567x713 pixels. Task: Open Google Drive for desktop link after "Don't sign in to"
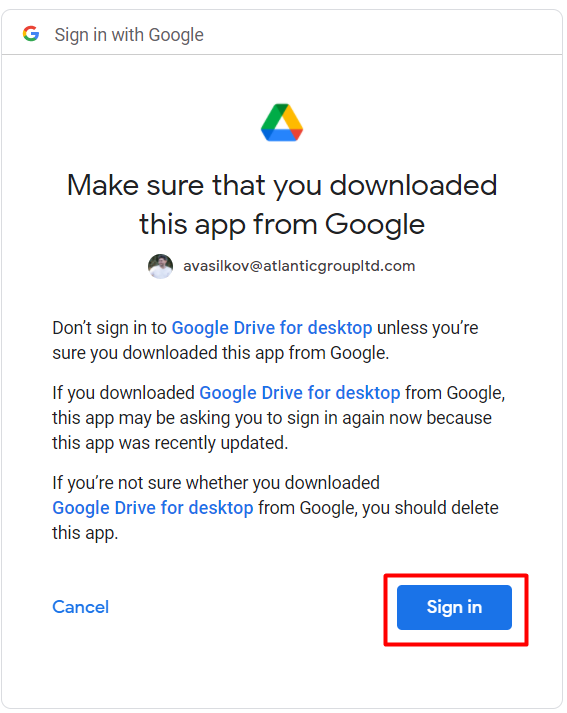click(272, 328)
